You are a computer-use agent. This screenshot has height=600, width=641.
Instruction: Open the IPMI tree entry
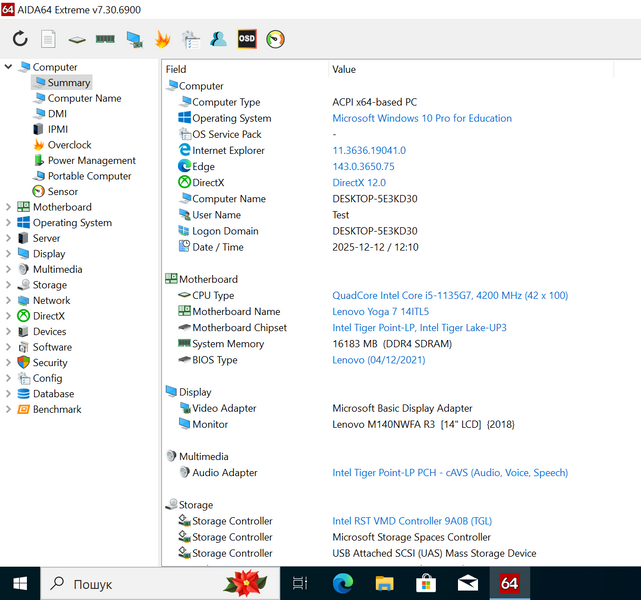(58, 129)
